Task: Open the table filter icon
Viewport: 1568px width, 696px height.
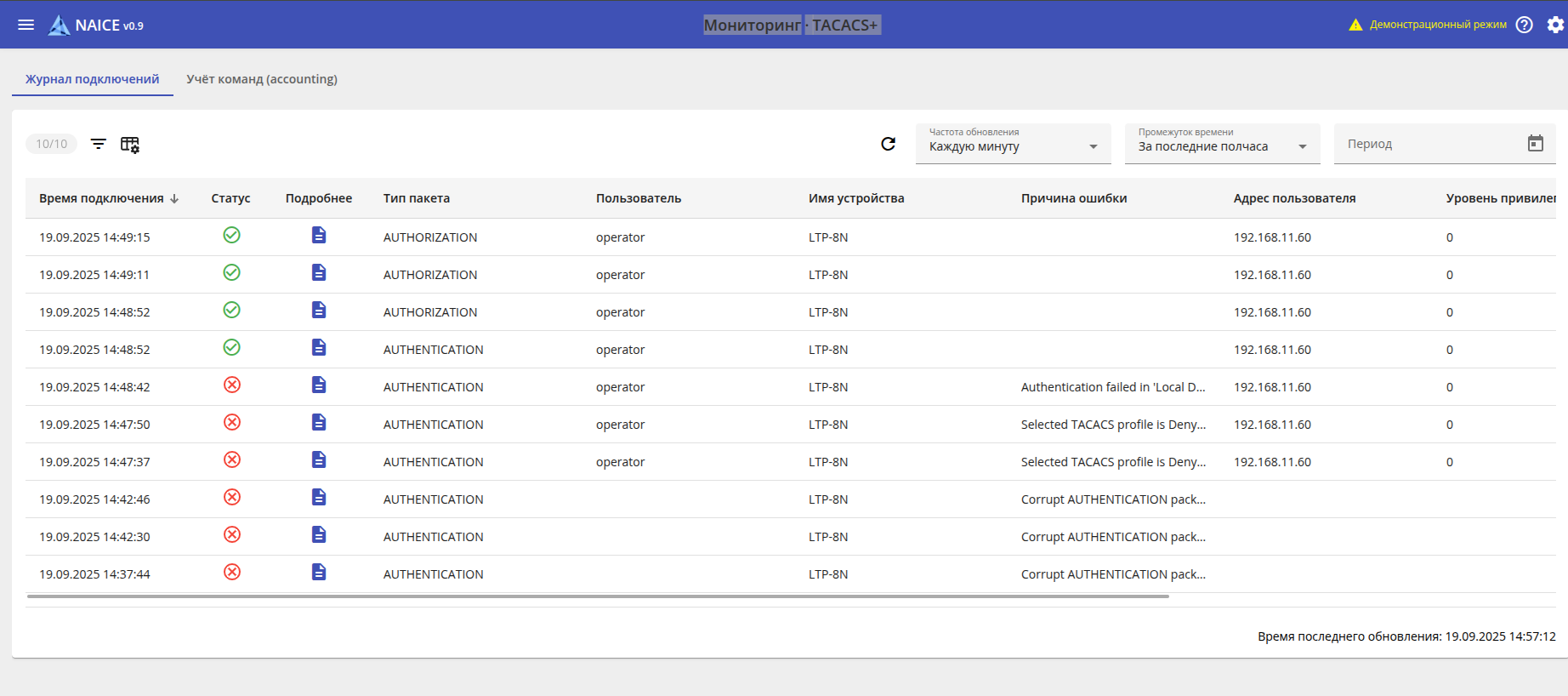Action: click(99, 144)
